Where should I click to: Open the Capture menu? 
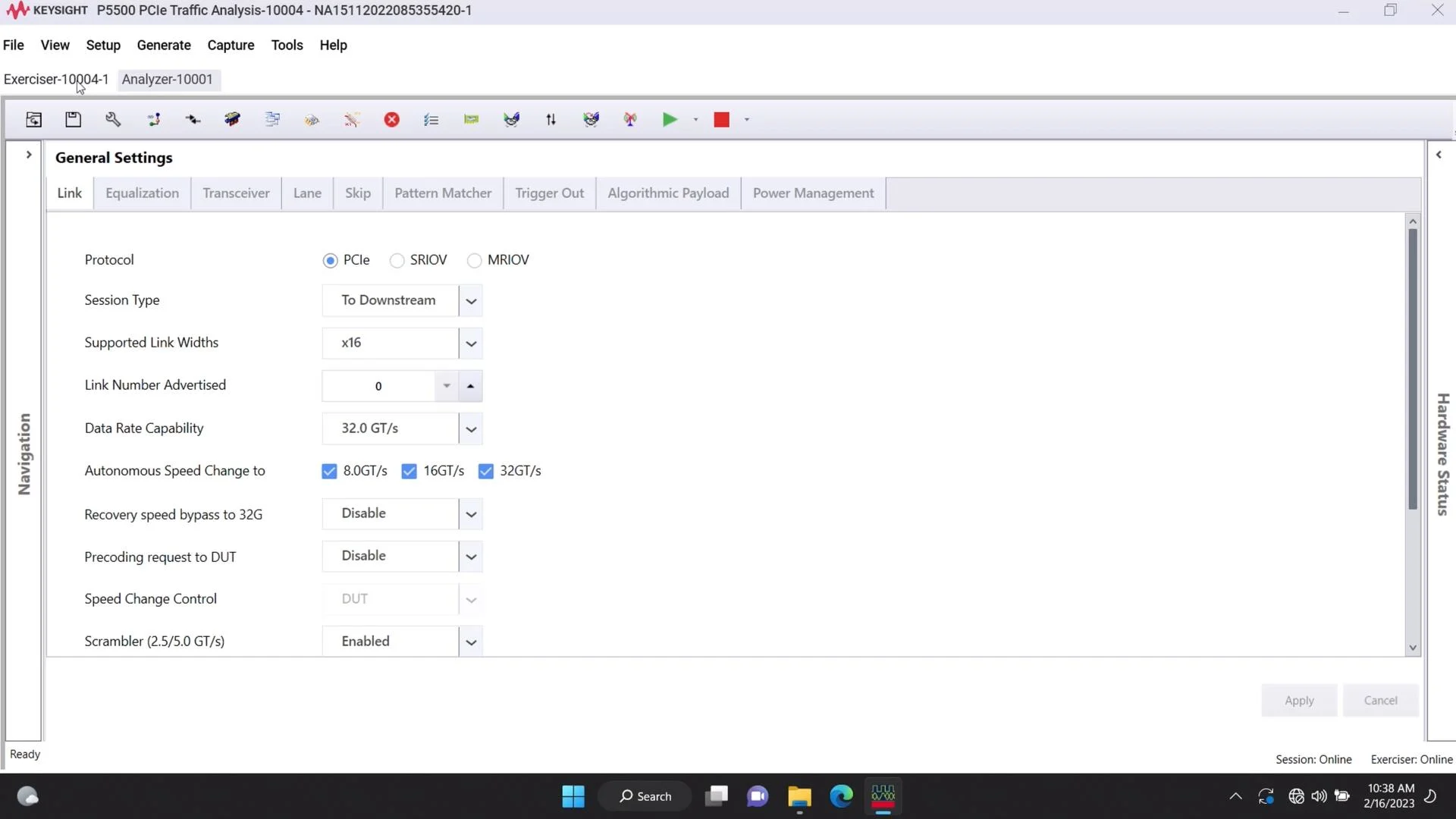point(231,45)
